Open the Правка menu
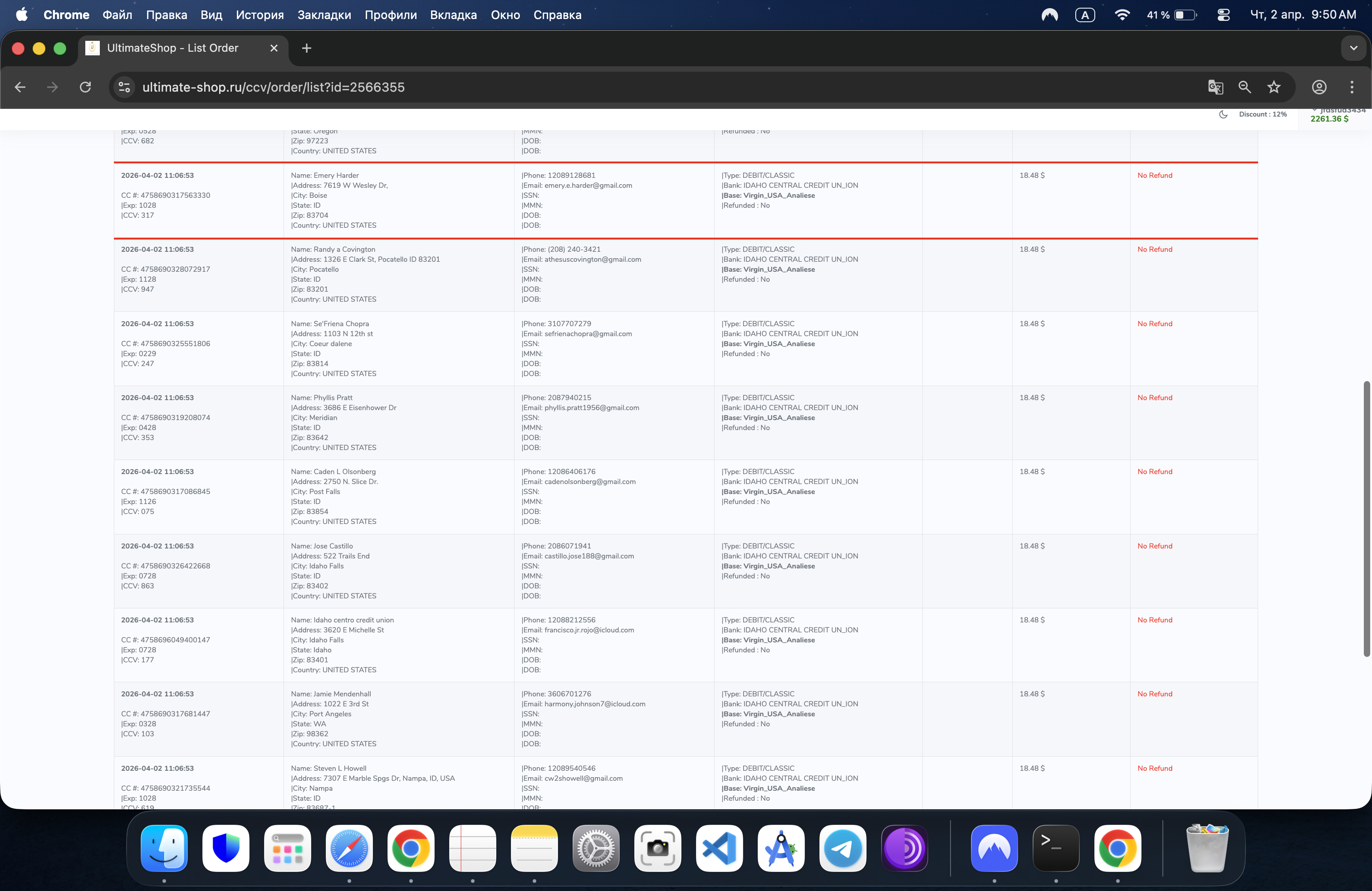 167,15
